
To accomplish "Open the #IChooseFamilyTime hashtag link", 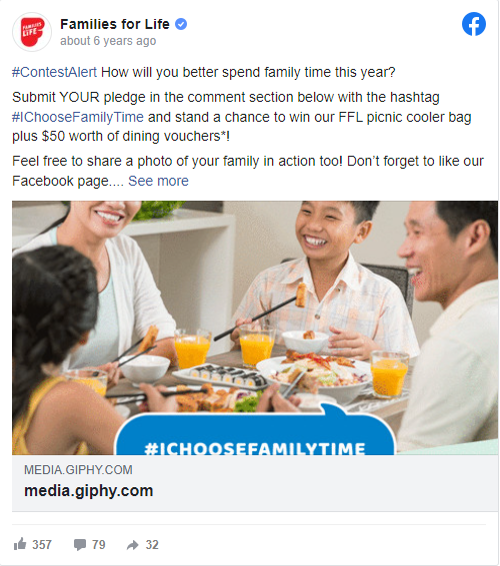I will point(78,117).
